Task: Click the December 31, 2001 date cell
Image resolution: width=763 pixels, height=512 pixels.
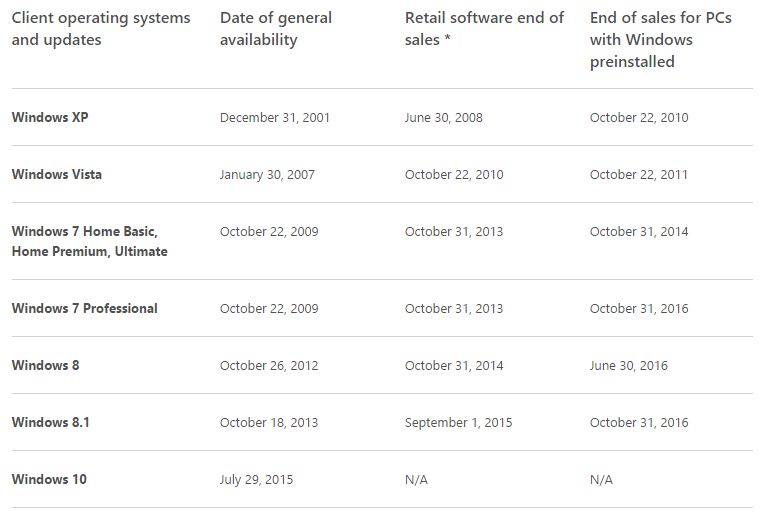Action: [x=275, y=117]
